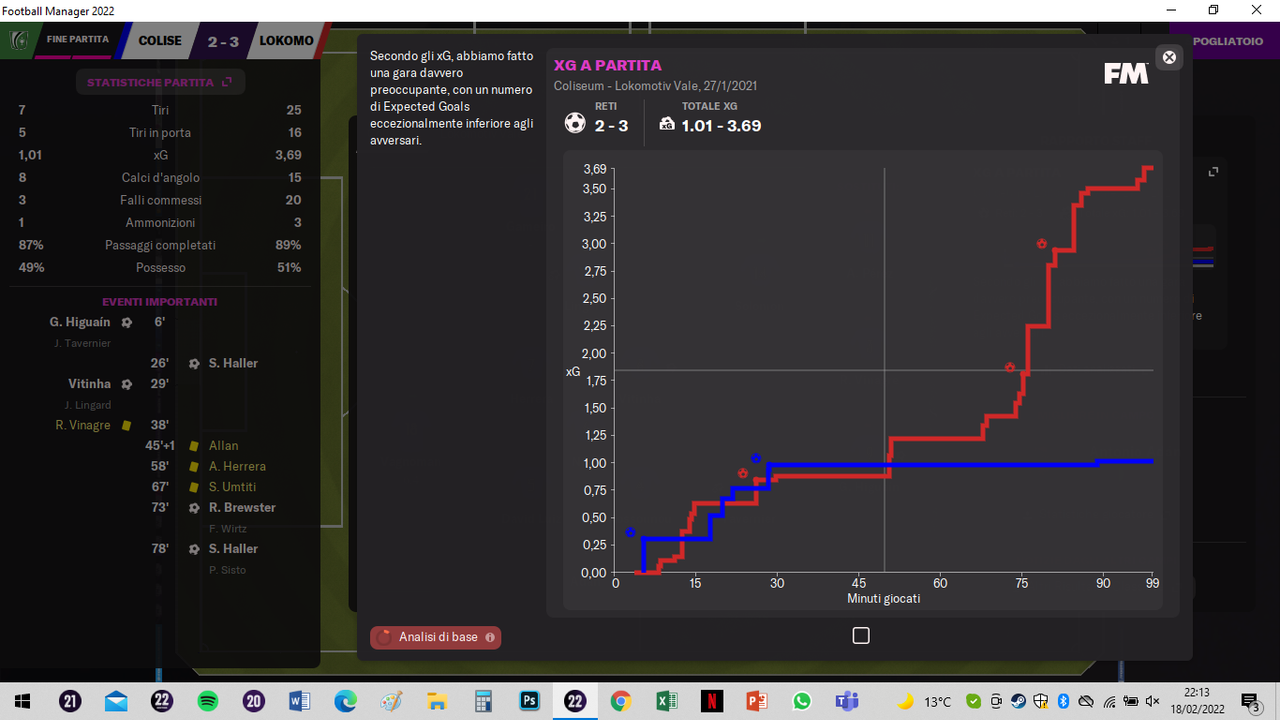Select the blue goal marker near minute 26

point(756,459)
